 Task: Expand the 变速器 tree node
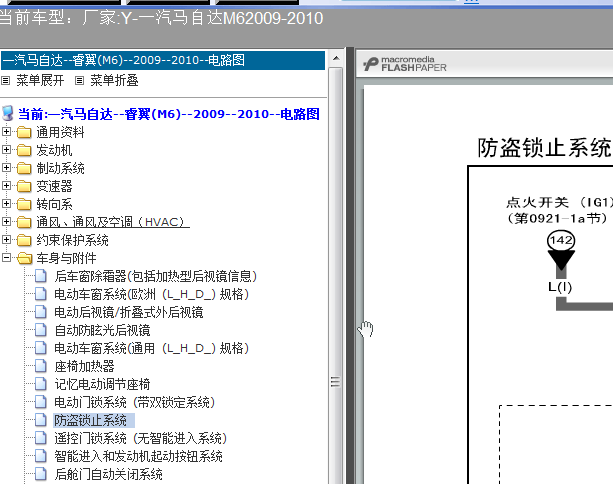click(x=6, y=186)
